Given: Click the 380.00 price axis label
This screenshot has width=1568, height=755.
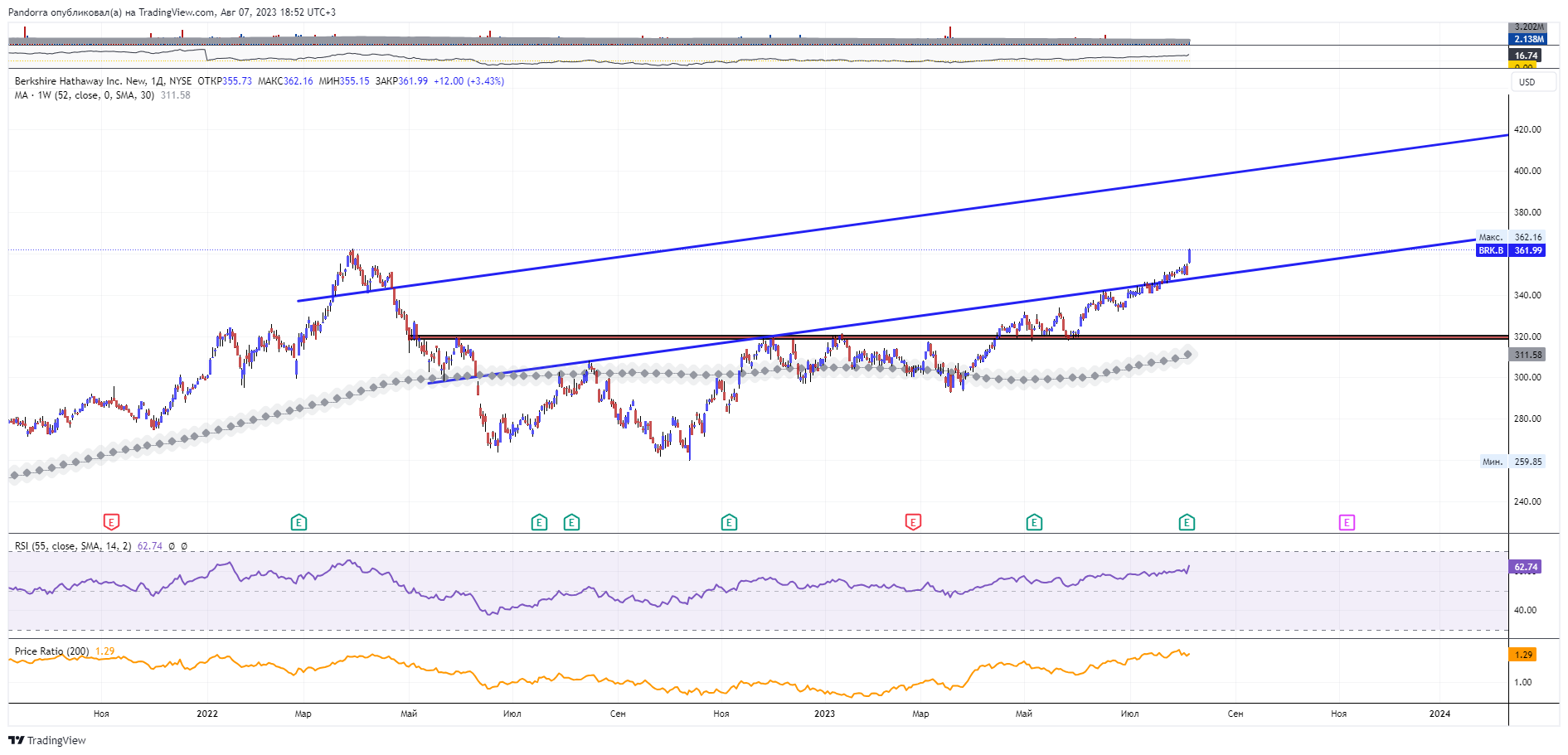Looking at the screenshot, I should (1527, 212).
